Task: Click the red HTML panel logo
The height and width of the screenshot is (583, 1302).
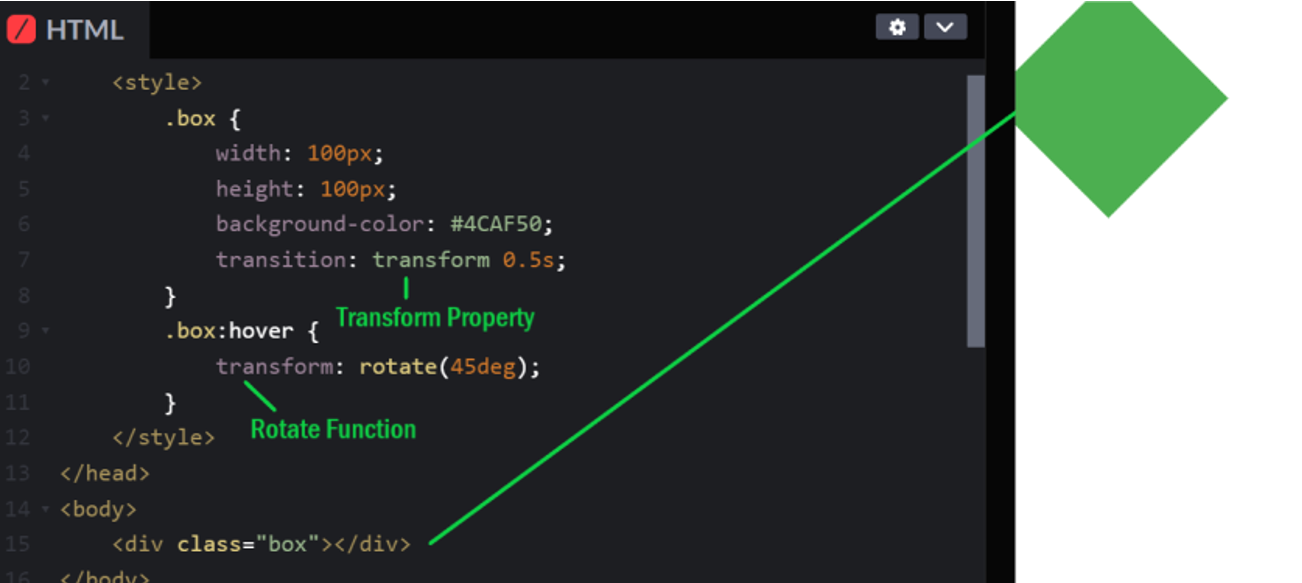Action: coord(20,29)
